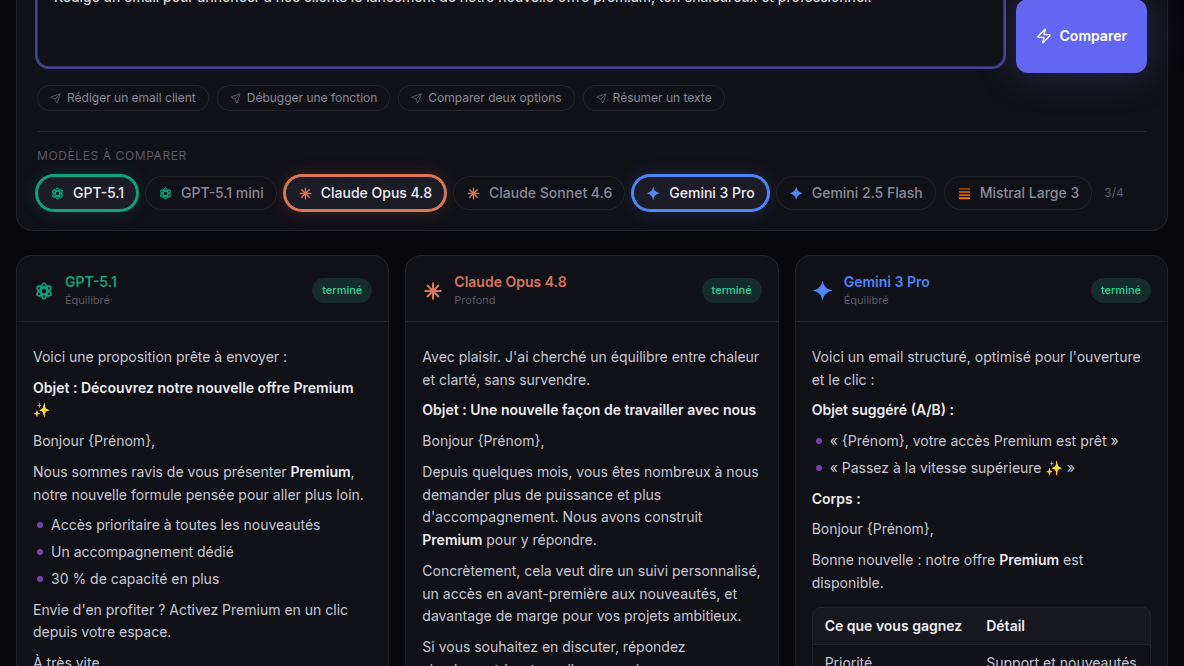This screenshot has width=1184, height=666.
Task: Click bullet 'Un accompagnement dédié'
Action: [x=142, y=552]
